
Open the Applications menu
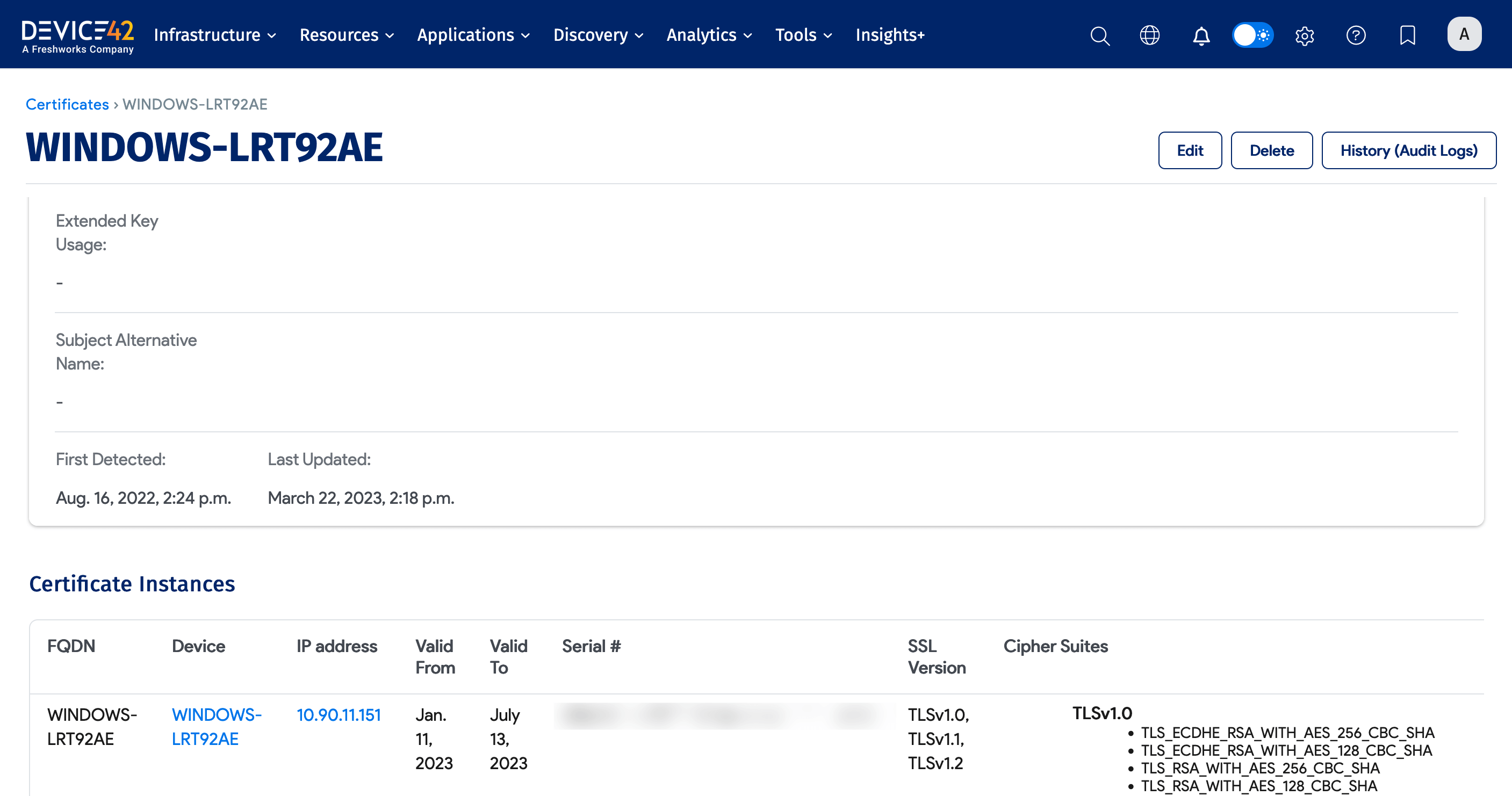(473, 35)
